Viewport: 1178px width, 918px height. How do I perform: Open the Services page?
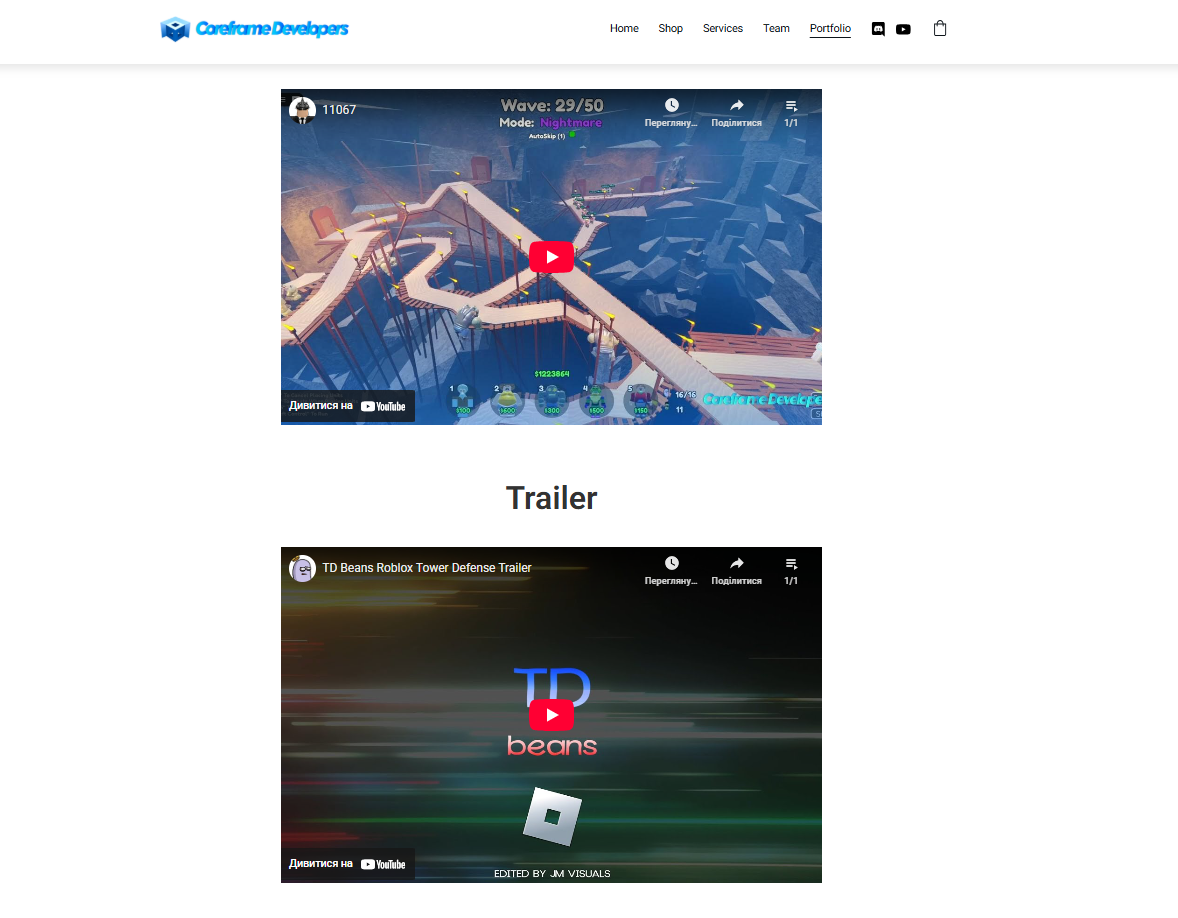tap(722, 29)
